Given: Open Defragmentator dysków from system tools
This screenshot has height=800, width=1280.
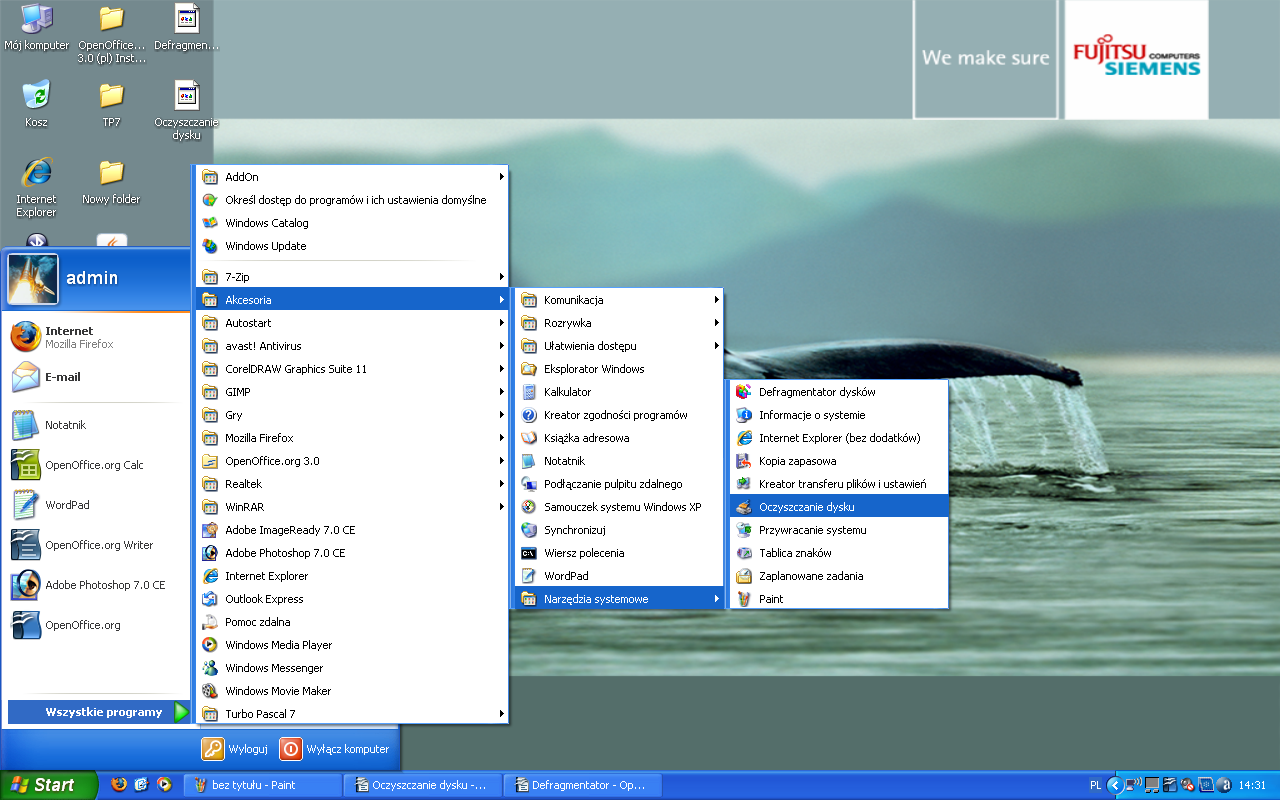Looking at the screenshot, I should pyautogui.click(x=838, y=392).
